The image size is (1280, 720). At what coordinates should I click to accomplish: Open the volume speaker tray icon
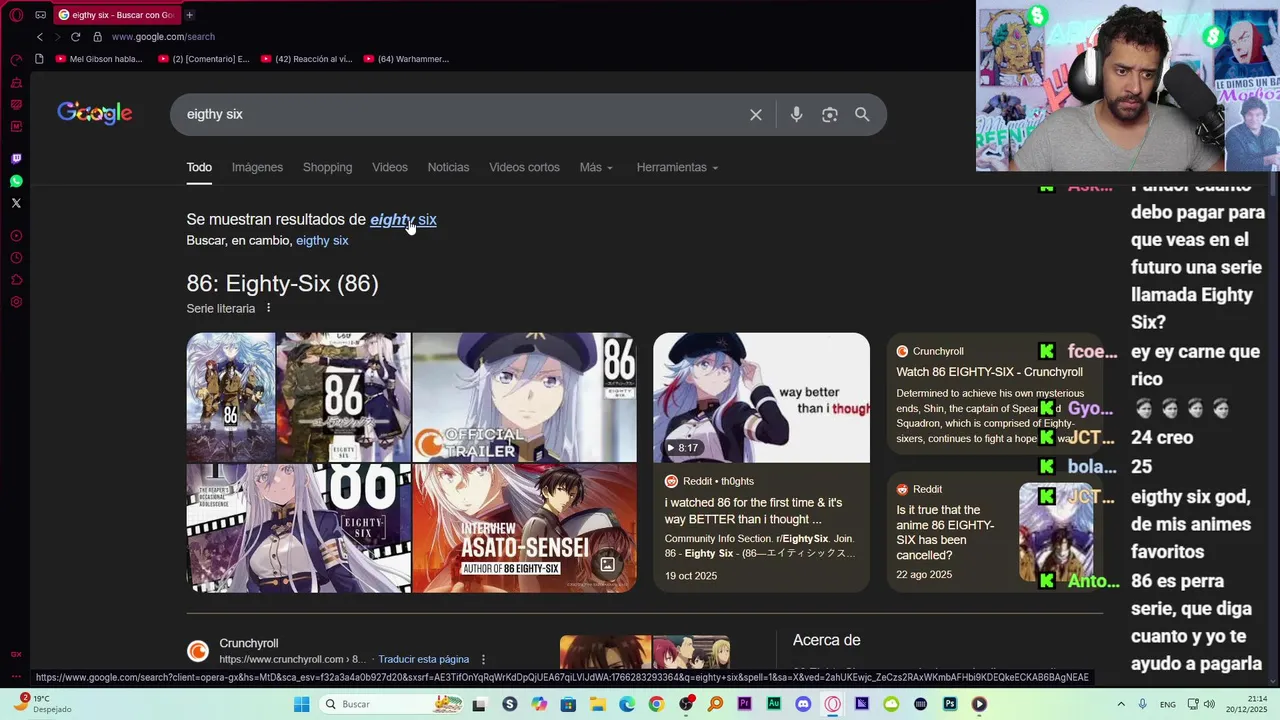pos(1208,704)
